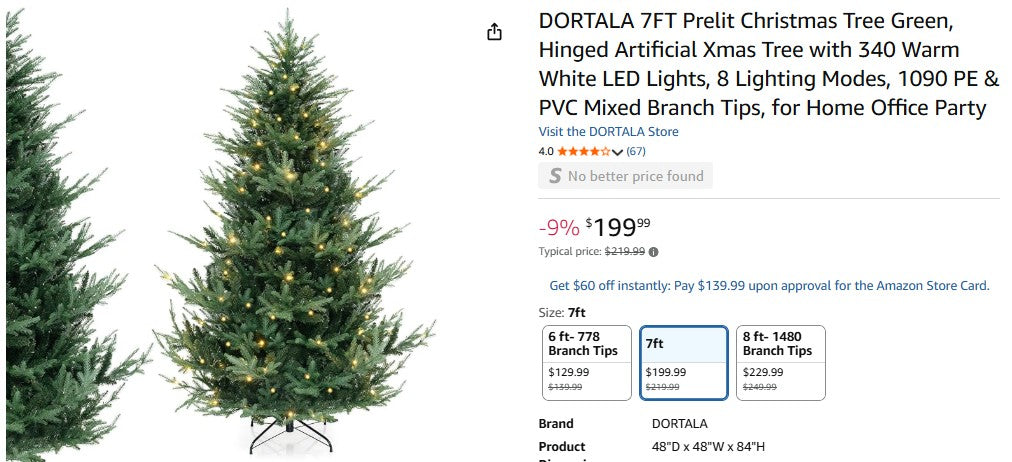Click the struck-through $219.99 typical price

click(624, 252)
